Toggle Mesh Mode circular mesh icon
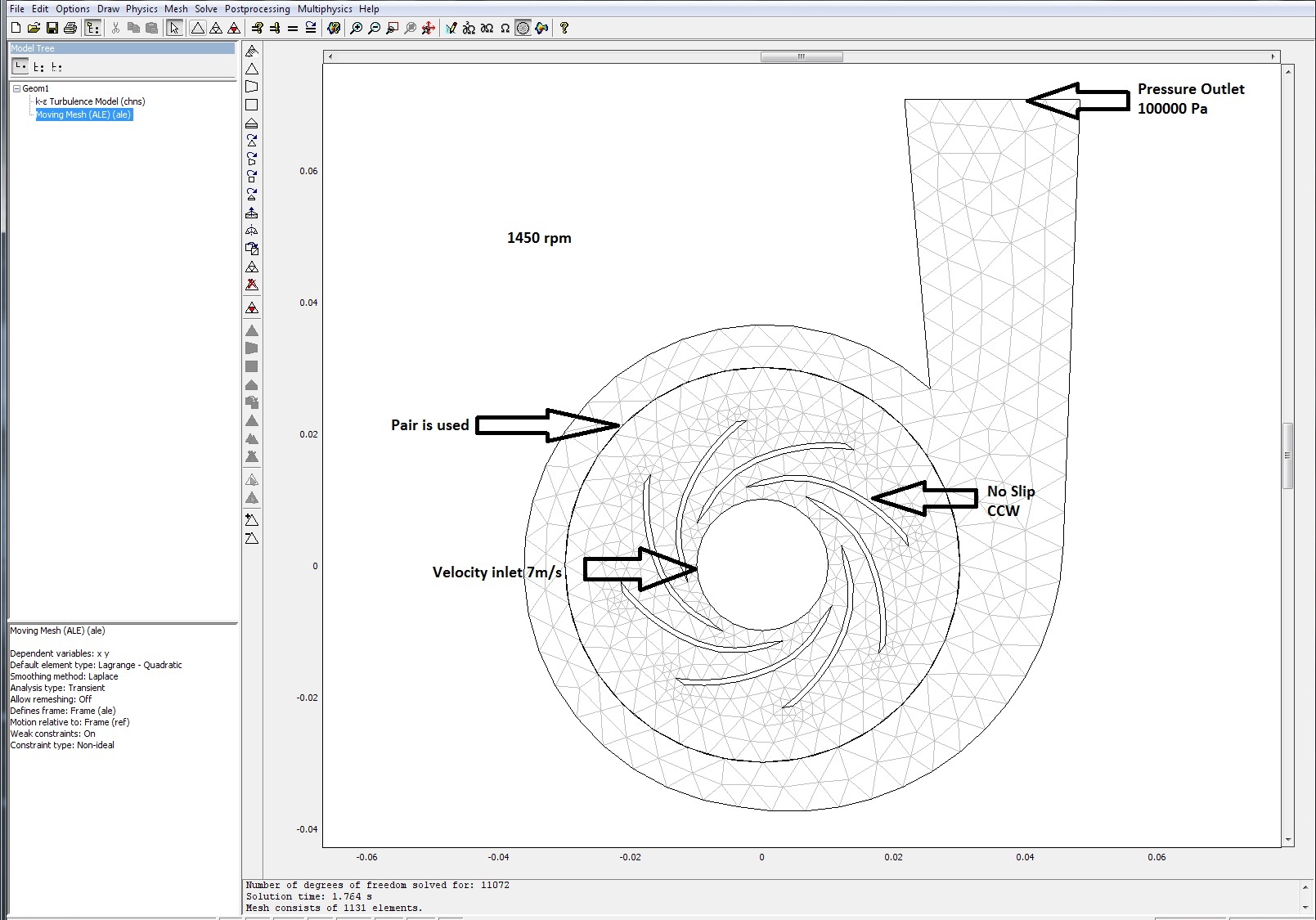Viewport: 1316px width, 920px height. [523, 28]
